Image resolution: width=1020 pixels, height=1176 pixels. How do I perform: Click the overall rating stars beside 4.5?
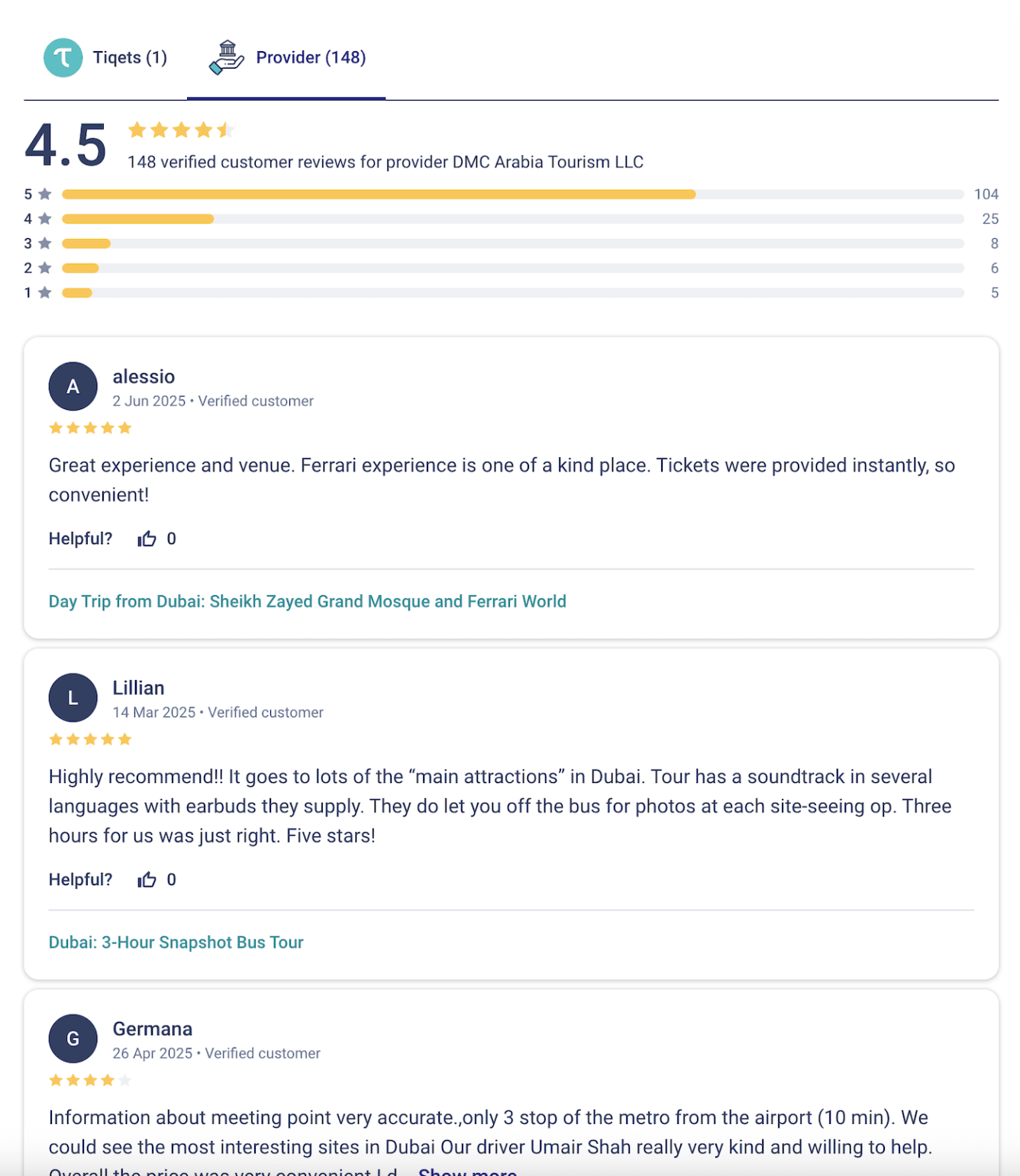click(180, 130)
